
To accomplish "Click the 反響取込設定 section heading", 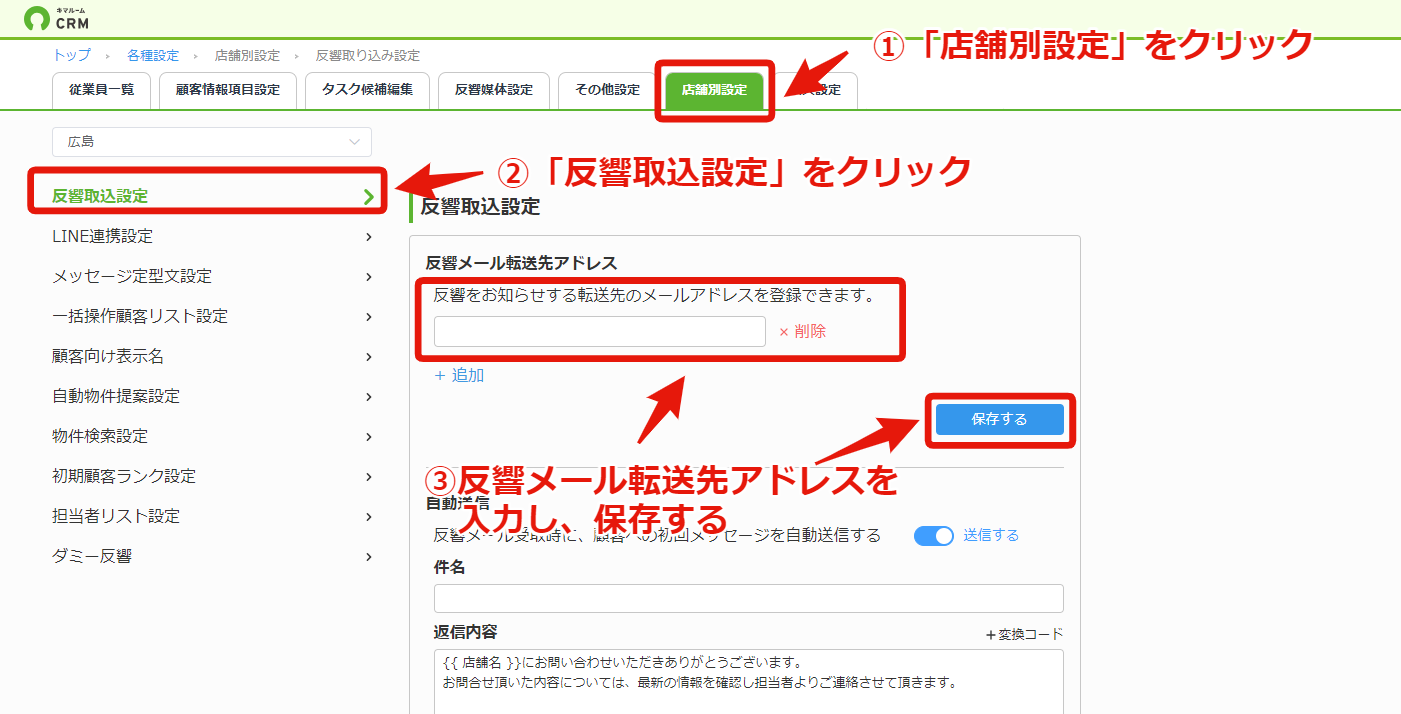I will 480,207.
